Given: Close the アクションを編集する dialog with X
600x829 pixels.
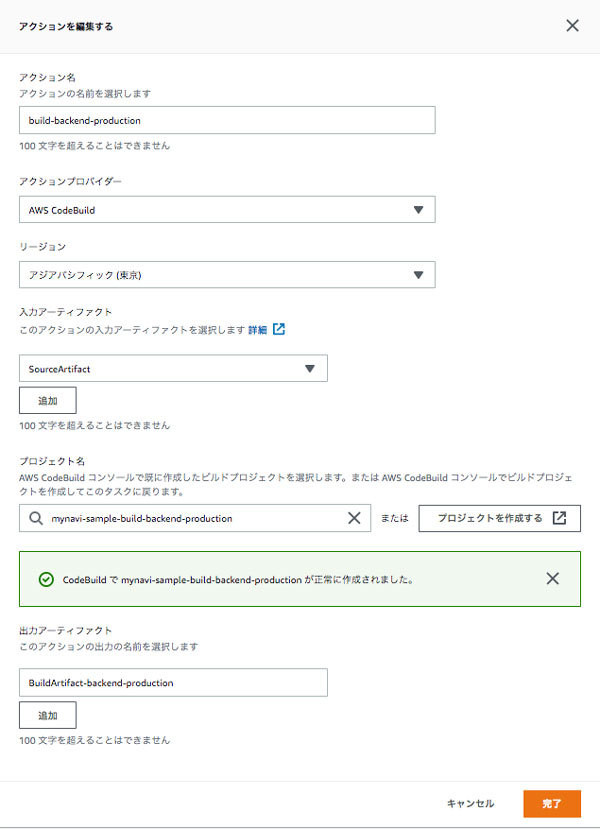Looking at the screenshot, I should [x=572, y=25].
